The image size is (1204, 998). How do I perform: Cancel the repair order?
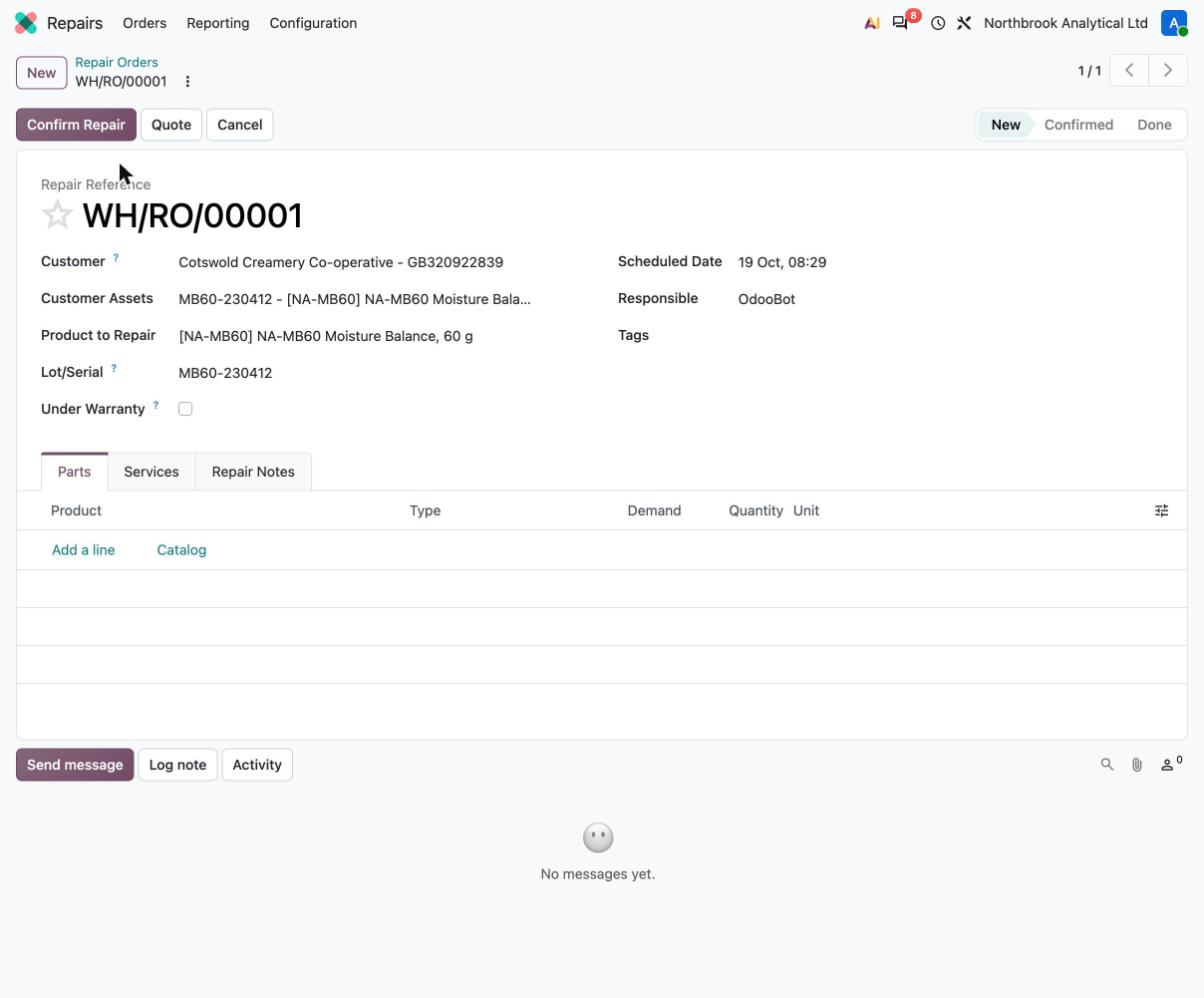(240, 125)
